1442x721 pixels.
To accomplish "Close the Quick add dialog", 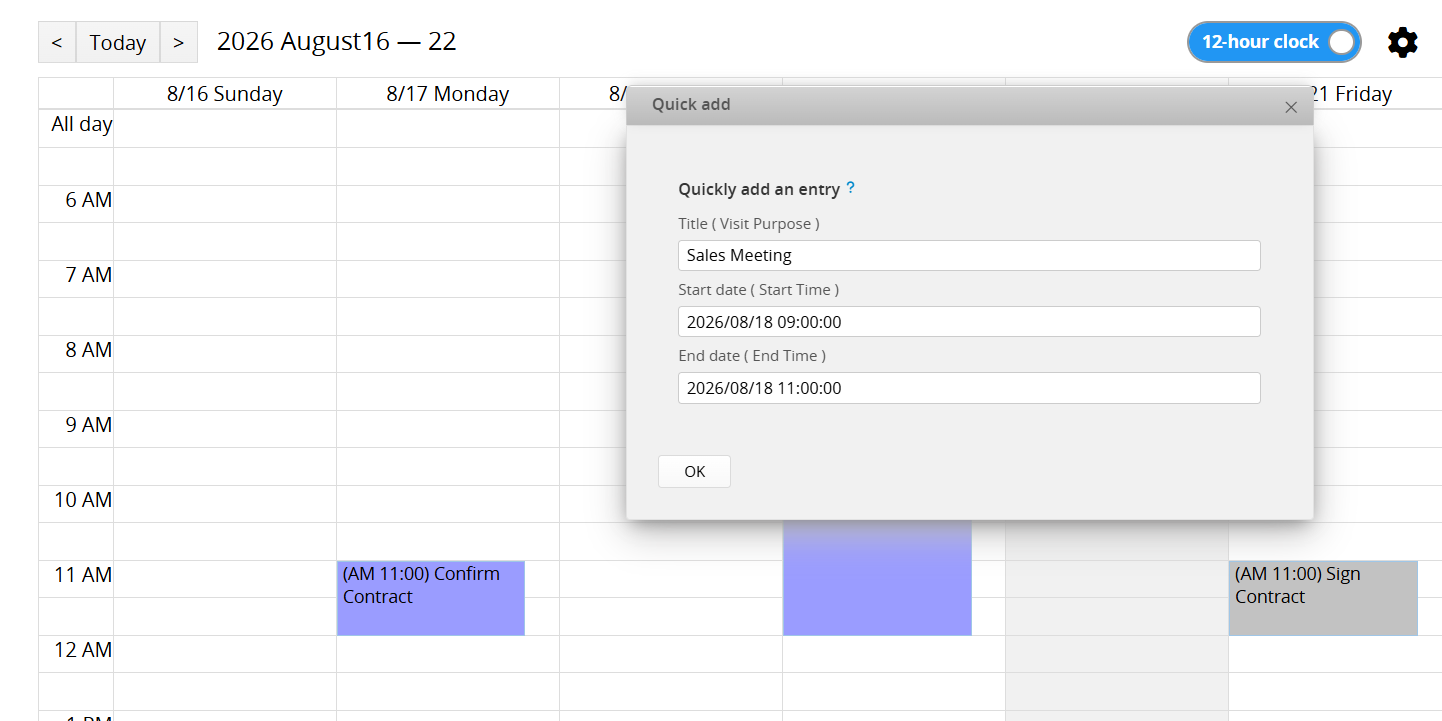I will tap(1291, 107).
